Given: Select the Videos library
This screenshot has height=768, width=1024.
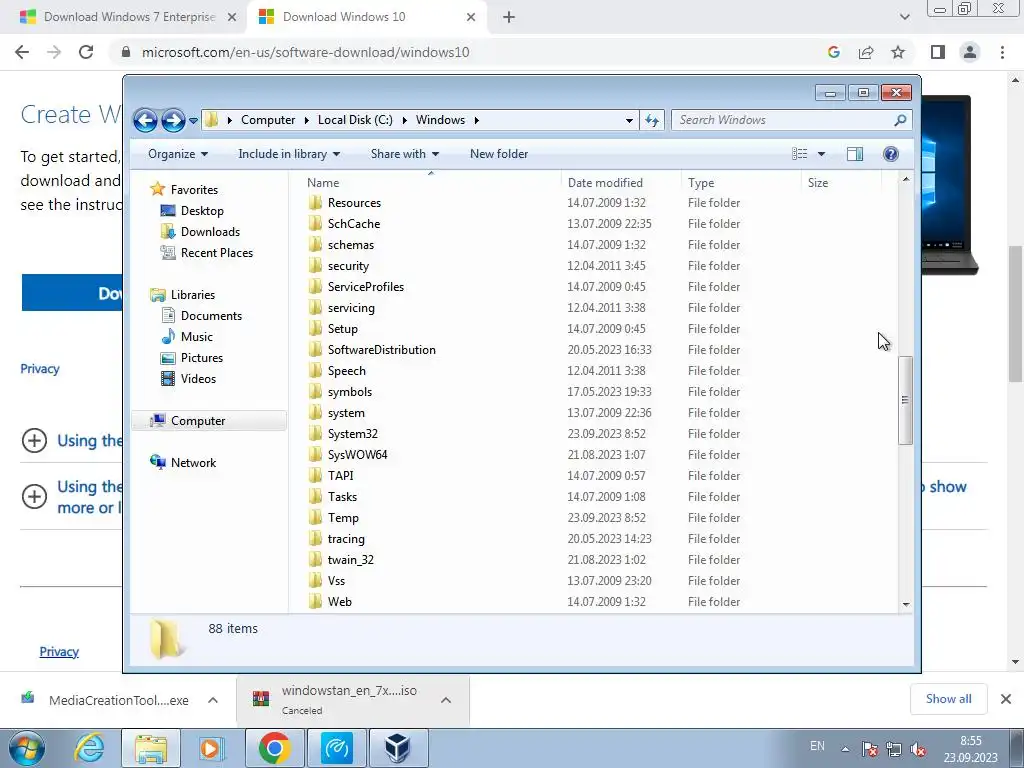Looking at the screenshot, I should [x=198, y=379].
